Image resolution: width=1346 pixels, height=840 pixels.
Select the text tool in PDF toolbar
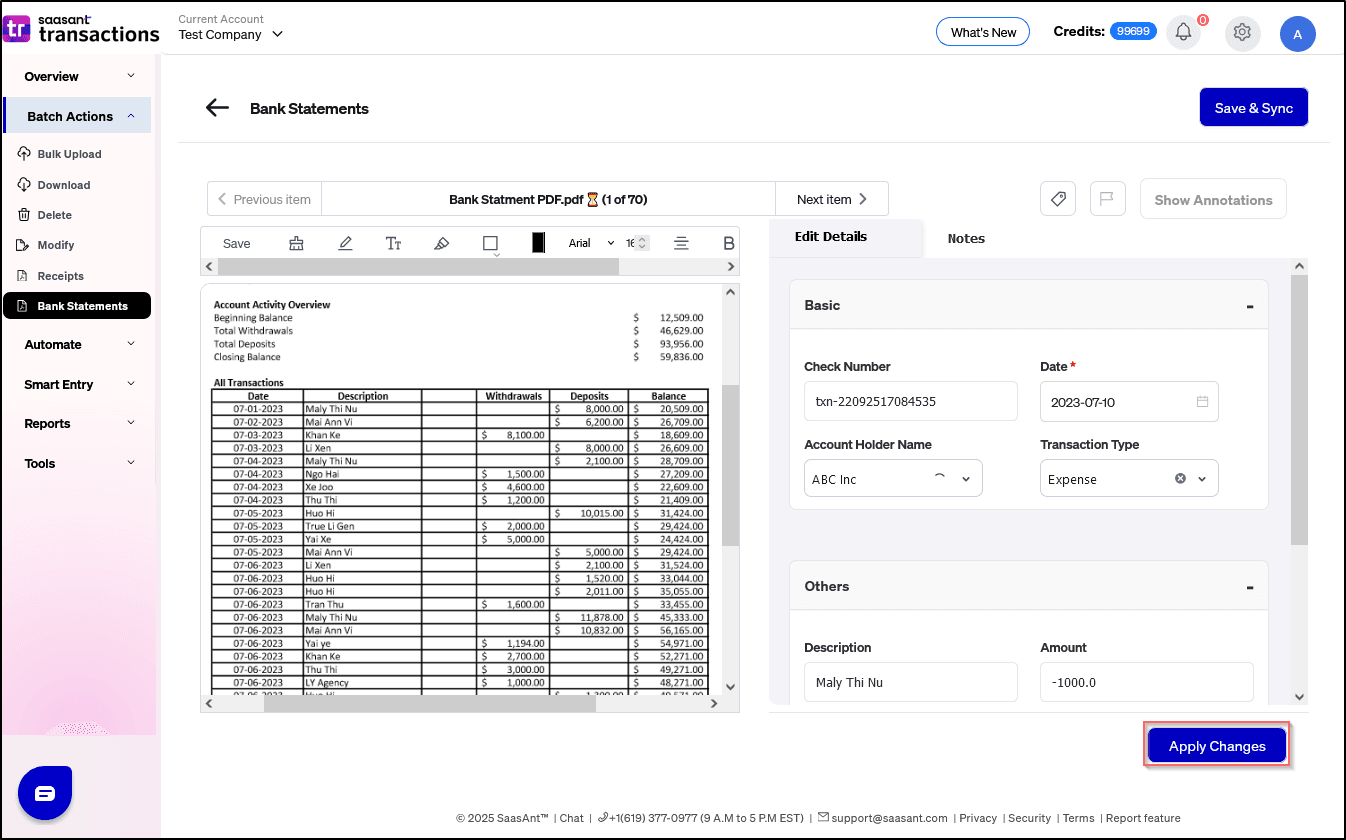393,243
